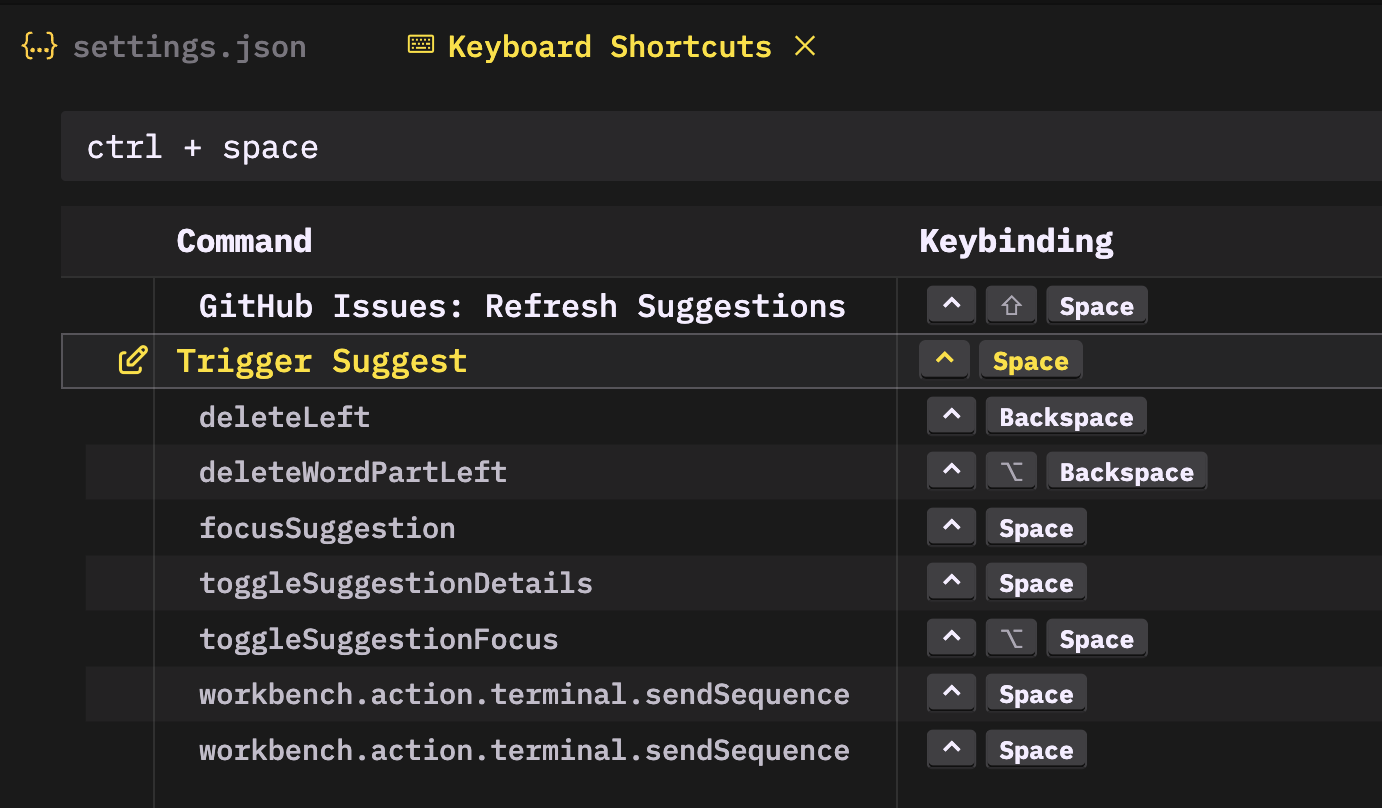The height and width of the screenshot is (808, 1382).
Task: Select the focusSuggestion command row
Action: 327,528
